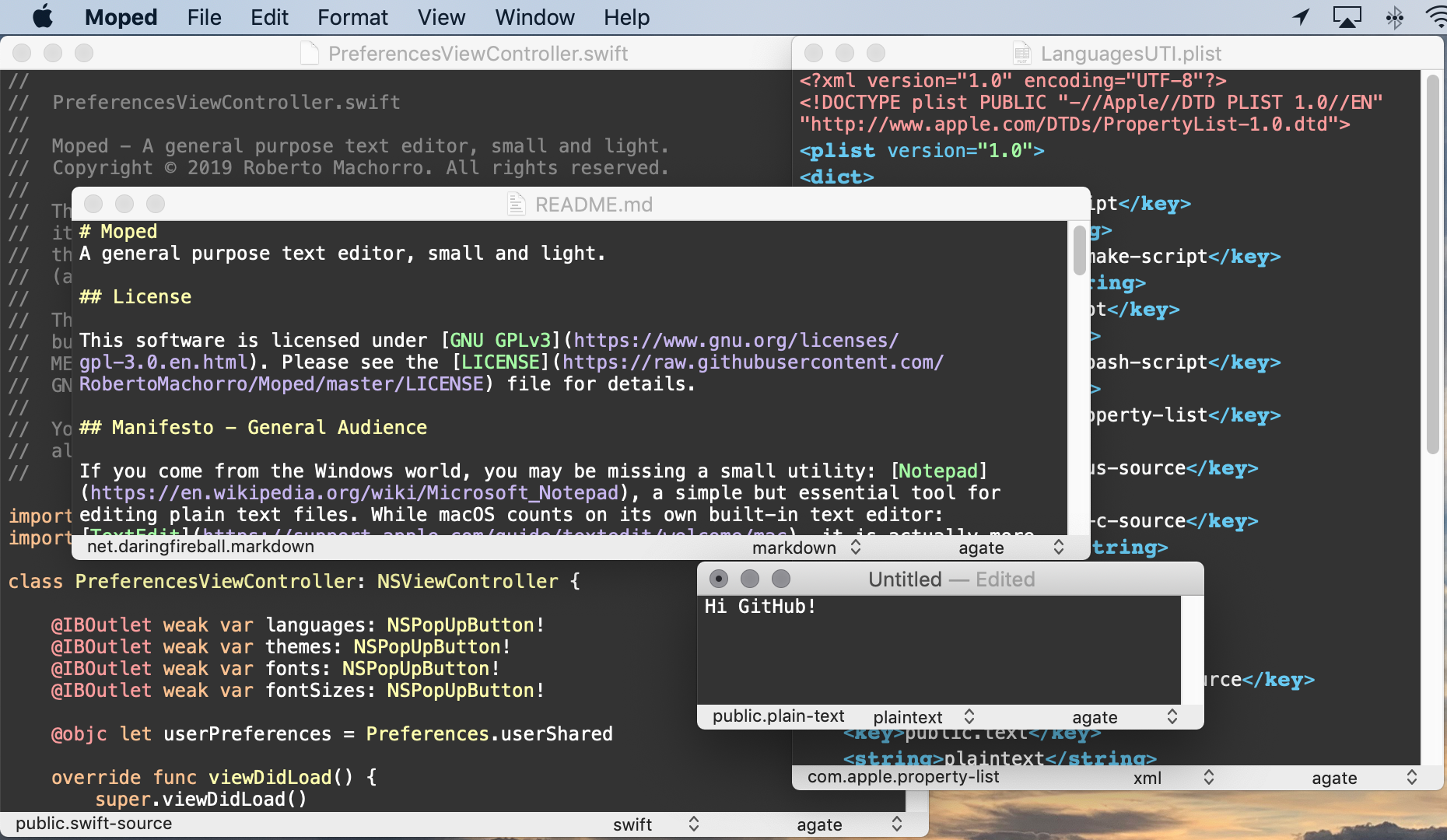
Task: Open the Format menu
Action: point(352,17)
